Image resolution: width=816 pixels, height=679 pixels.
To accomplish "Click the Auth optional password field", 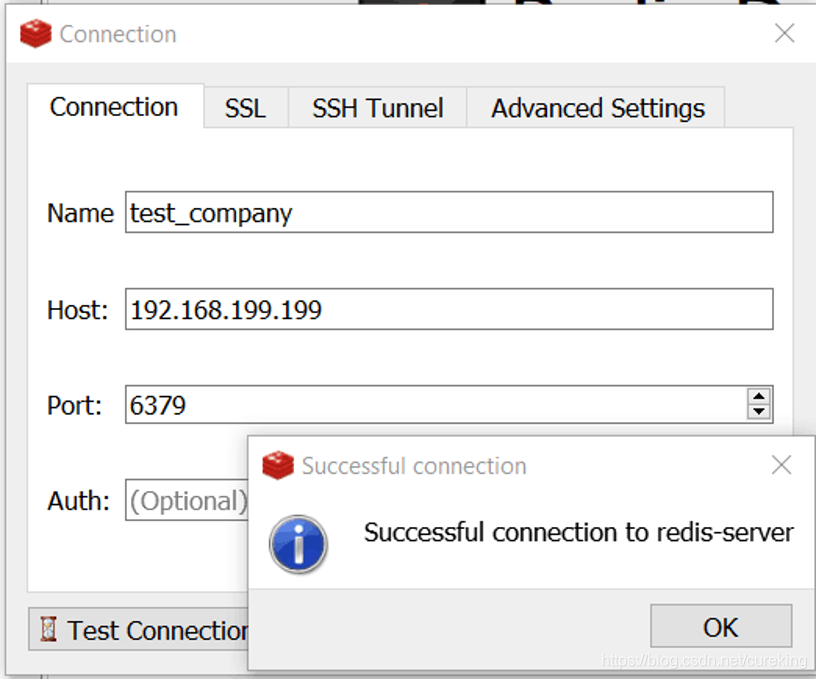I will point(187,500).
